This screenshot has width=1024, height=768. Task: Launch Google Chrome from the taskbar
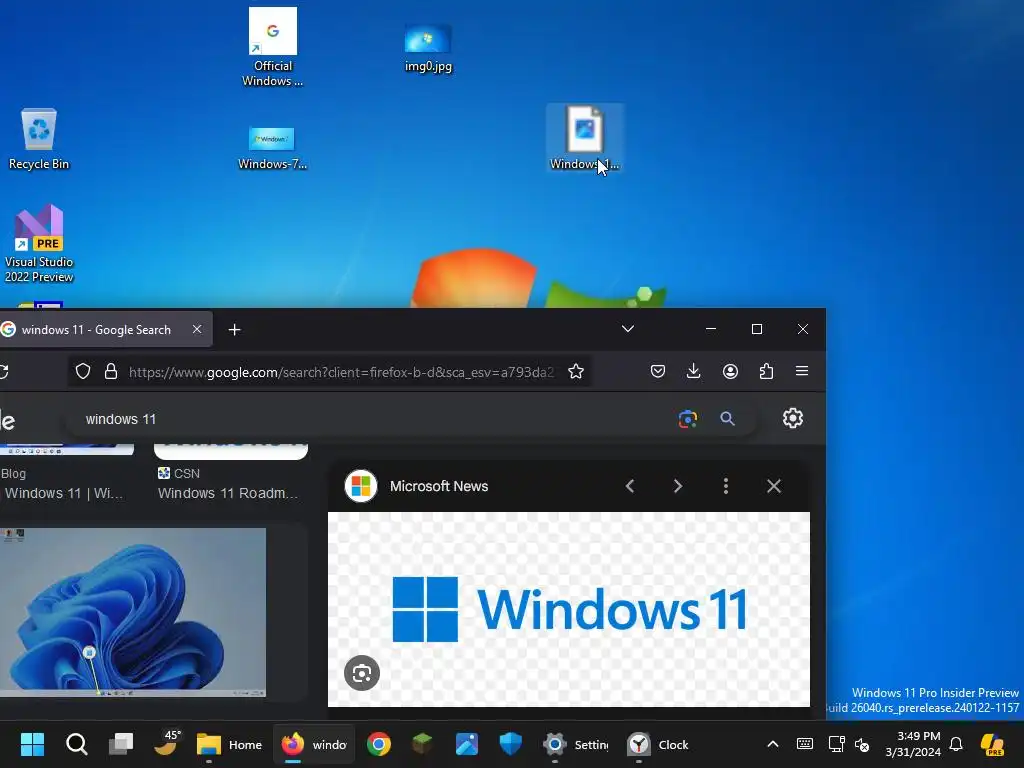click(x=379, y=744)
